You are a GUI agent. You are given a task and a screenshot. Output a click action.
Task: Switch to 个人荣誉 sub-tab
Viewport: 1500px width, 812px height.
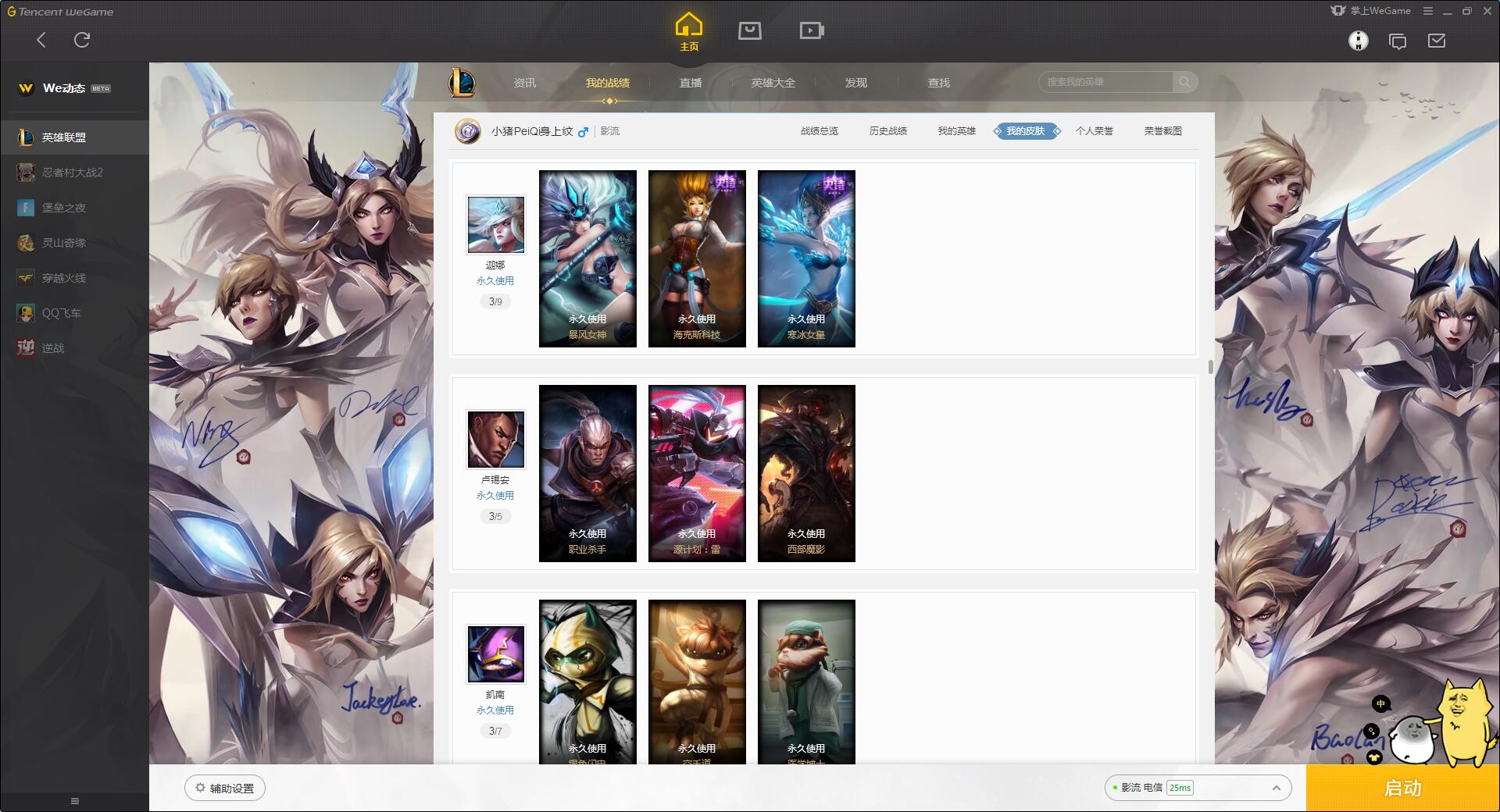point(1095,131)
